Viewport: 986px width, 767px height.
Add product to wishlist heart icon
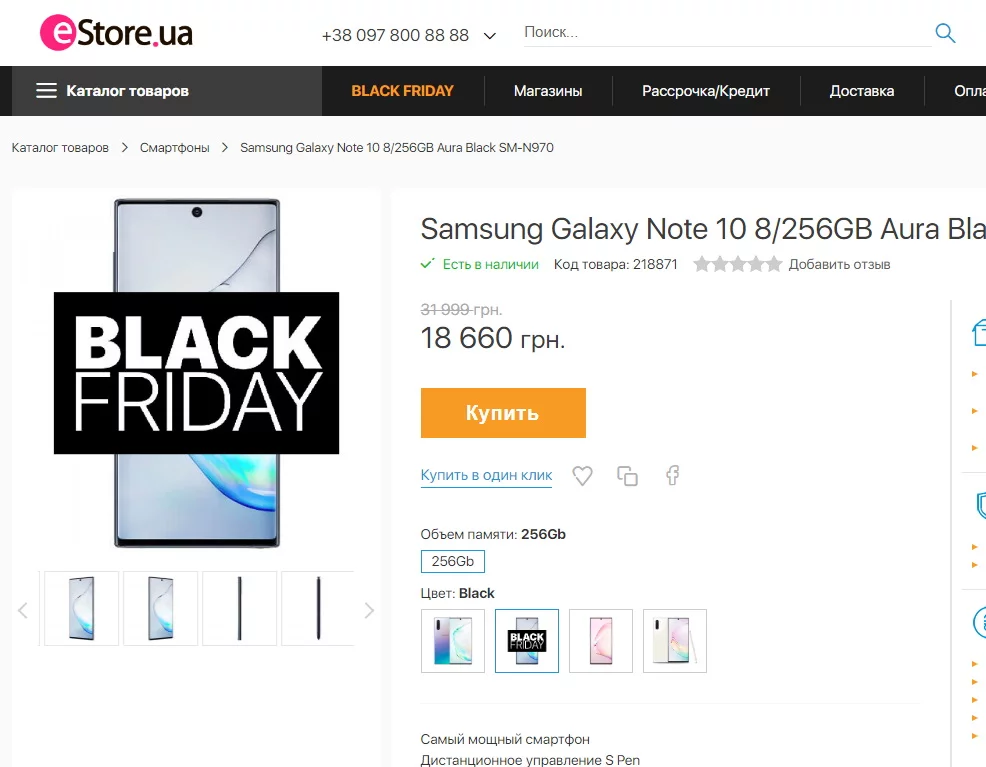click(582, 476)
